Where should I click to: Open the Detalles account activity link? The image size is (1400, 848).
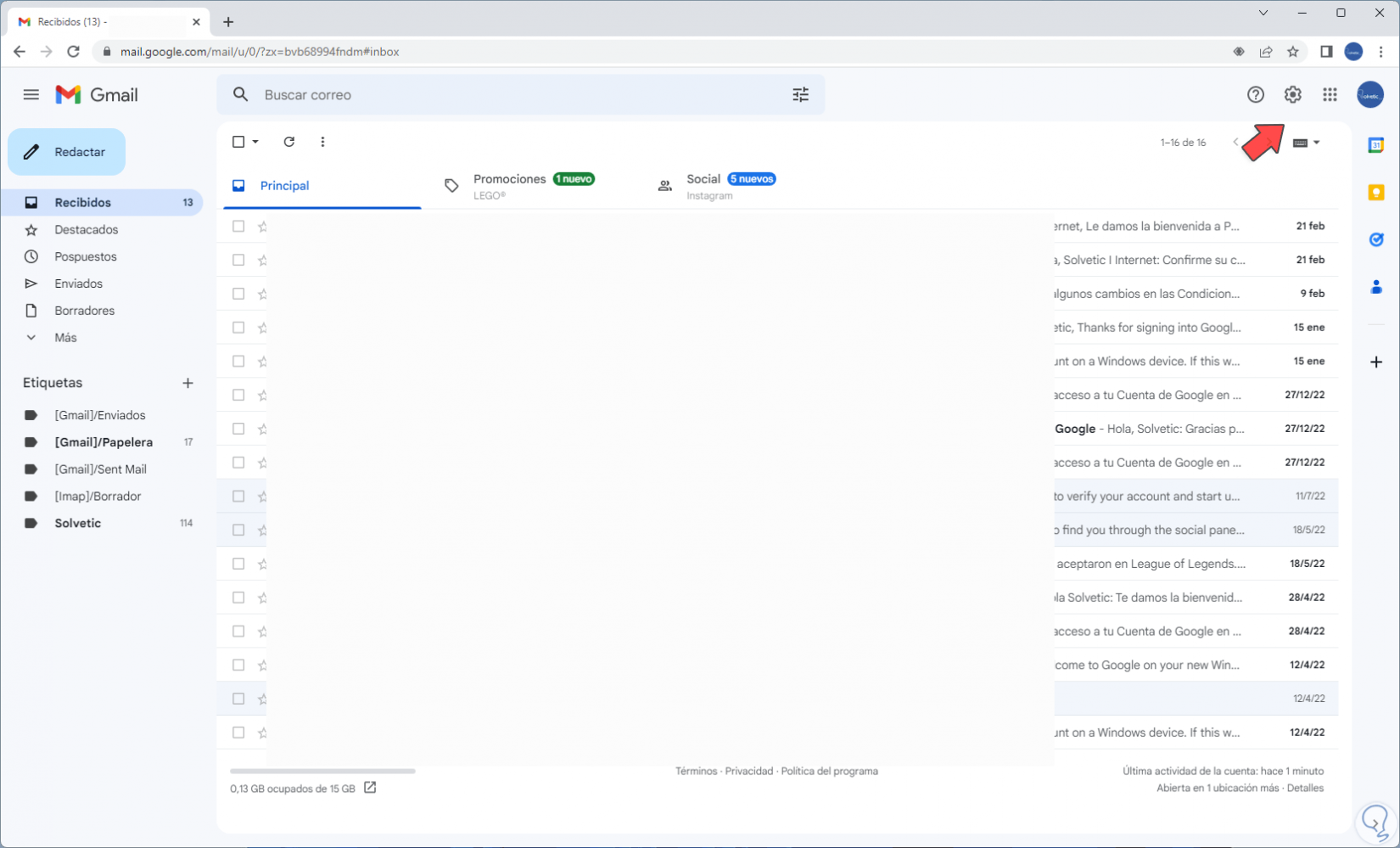1305,789
